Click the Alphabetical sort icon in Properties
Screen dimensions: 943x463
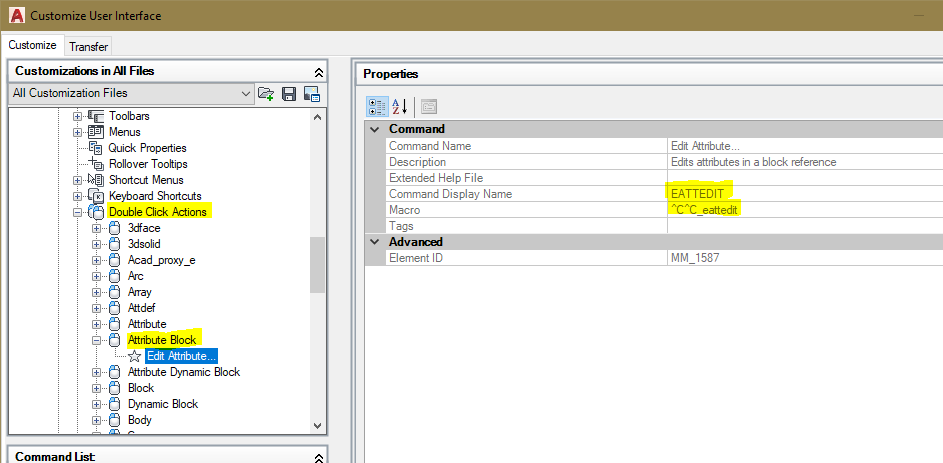pyautogui.click(x=400, y=107)
